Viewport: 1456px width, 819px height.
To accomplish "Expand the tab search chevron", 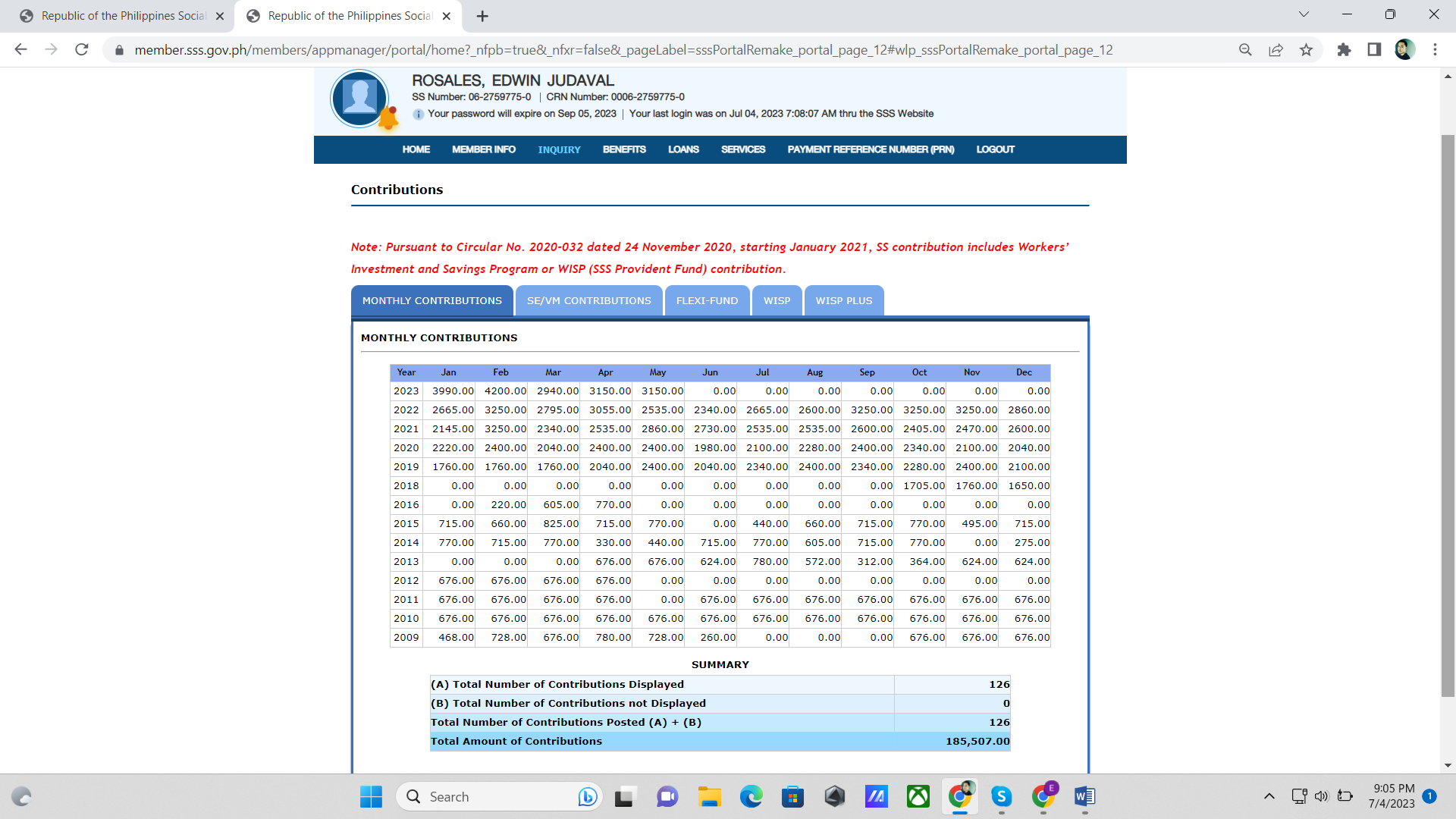I will [1304, 14].
